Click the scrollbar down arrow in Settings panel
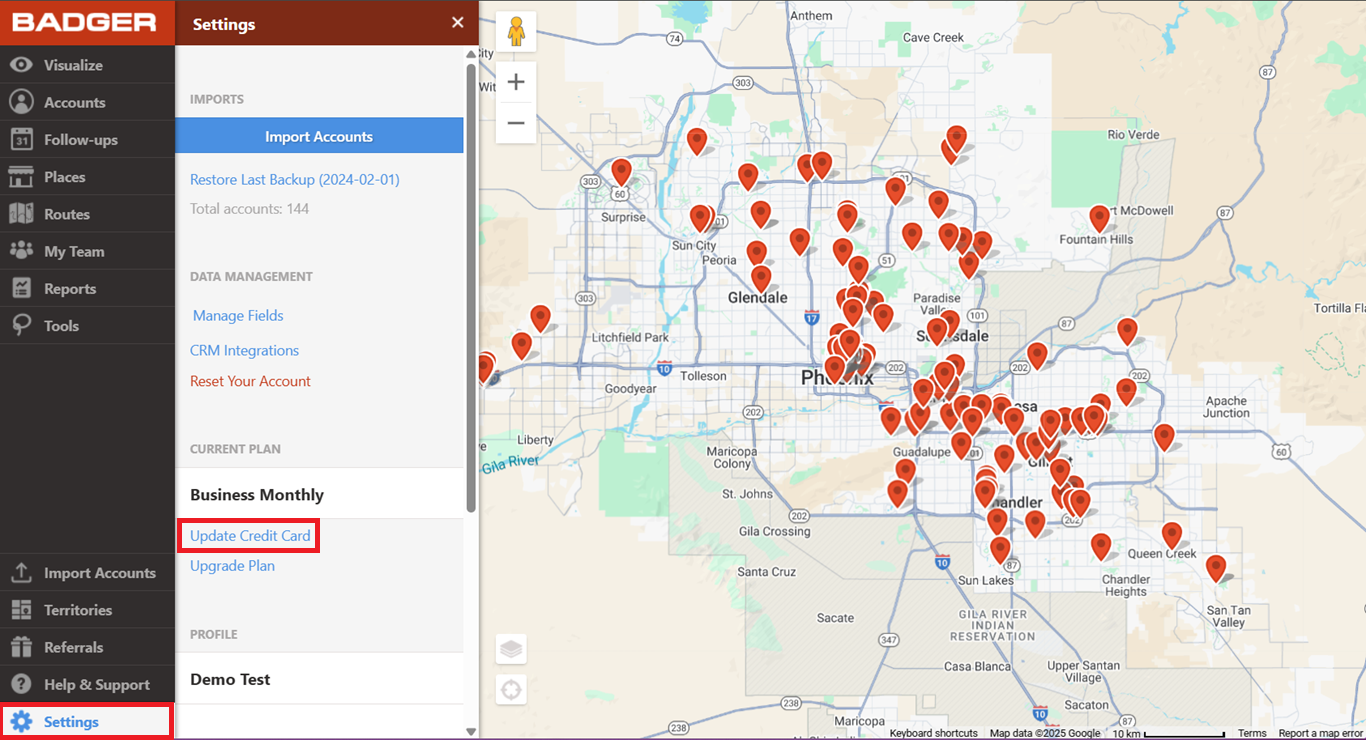The height and width of the screenshot is (740, 1366). [x=471, y=732]
